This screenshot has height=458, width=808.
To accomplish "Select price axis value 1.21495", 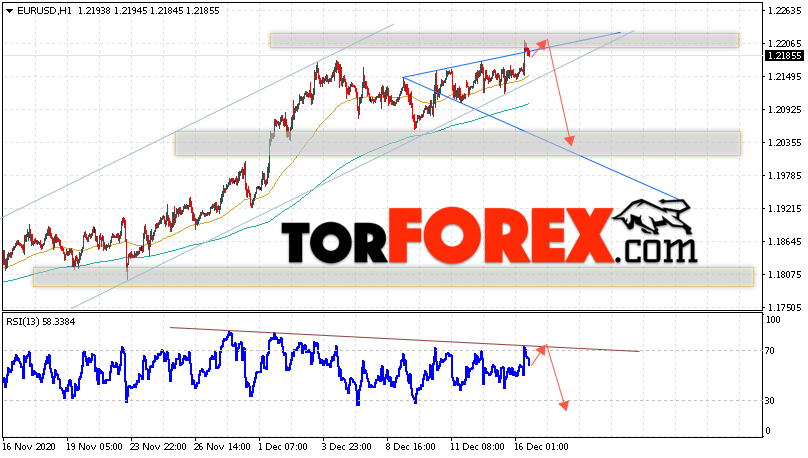I will click(x=784, y=77).
